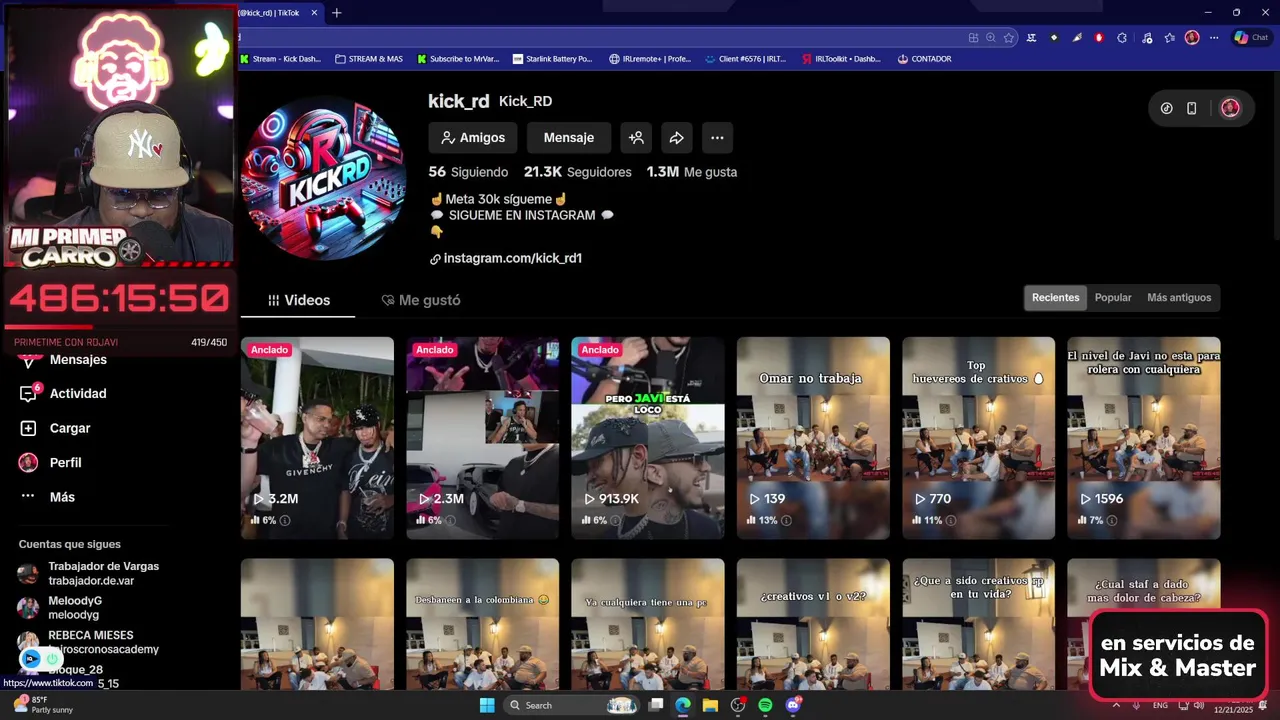Open the Edge settings three-dot menu
This screenshot has width=1280, height=720.
coord(1214,38)
